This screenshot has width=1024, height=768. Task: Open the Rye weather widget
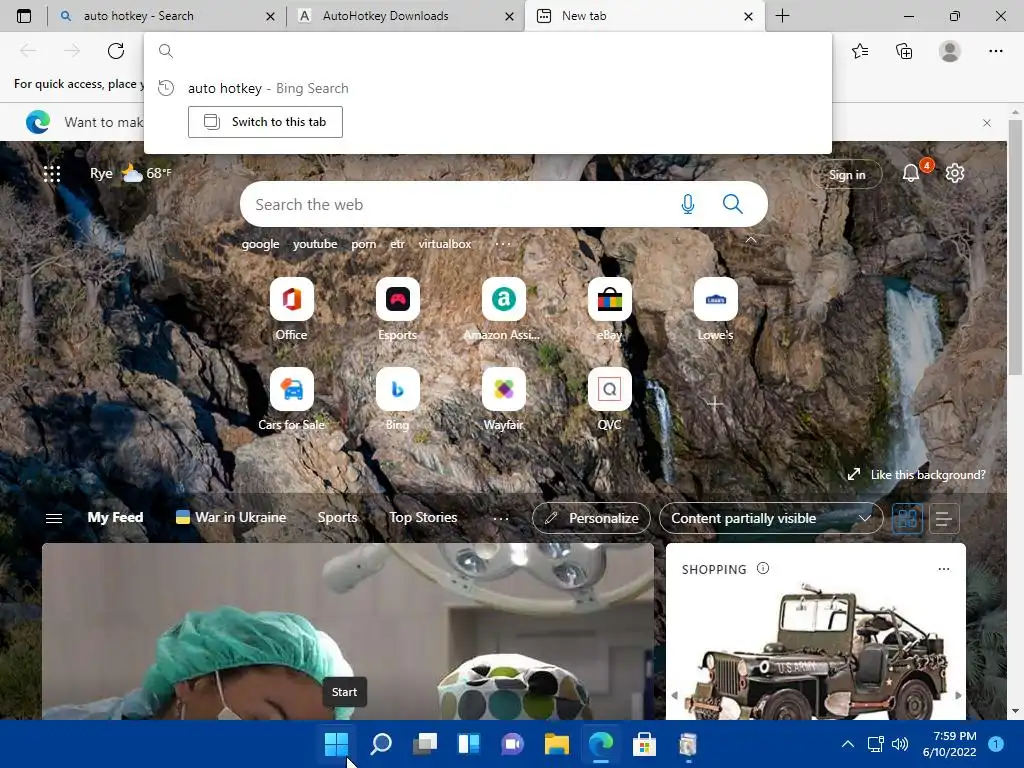point(131,173)
